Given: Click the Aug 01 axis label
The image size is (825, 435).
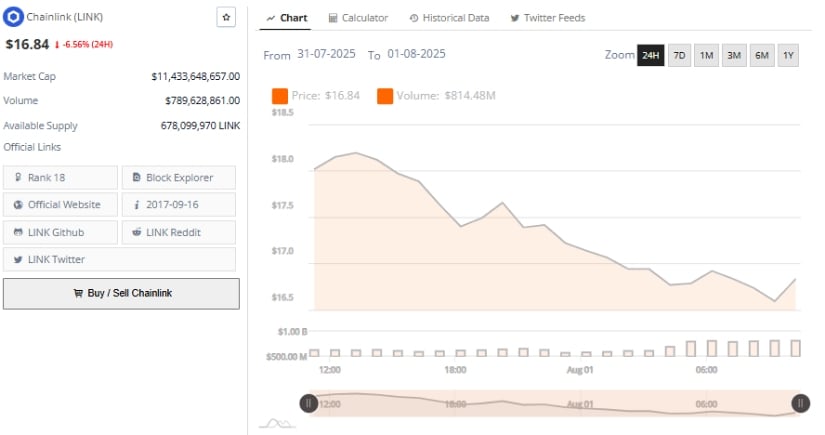Looking at the screenshot, I should [x=580, y=370].
